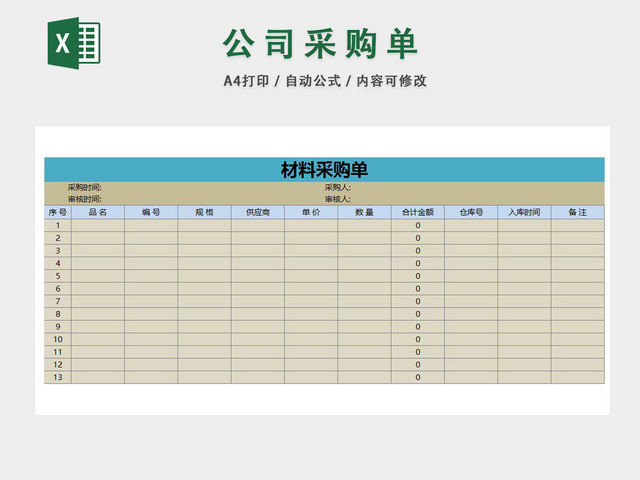Click the 采购人: label
This screenshot has height=480, width=640.
click(x=338, y=187)
